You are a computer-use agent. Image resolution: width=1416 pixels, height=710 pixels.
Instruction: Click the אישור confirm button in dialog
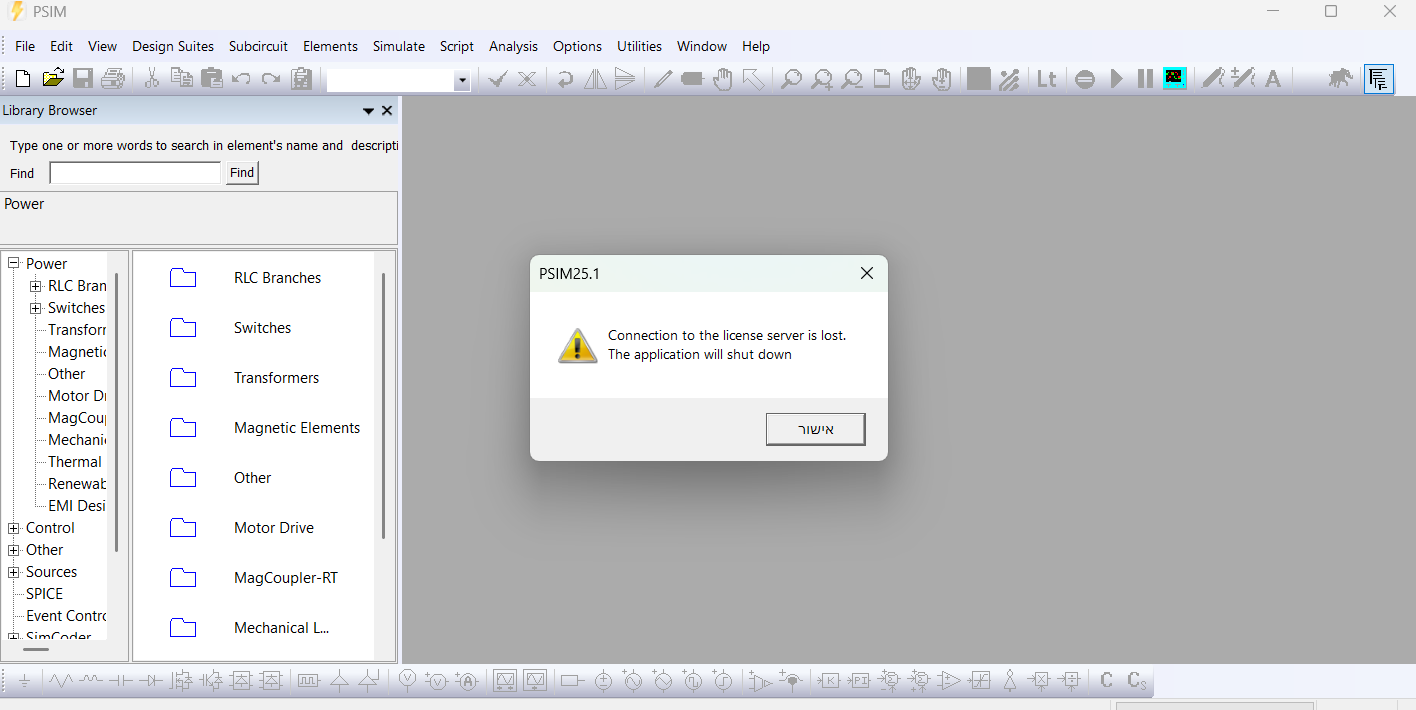pos(816,429)
